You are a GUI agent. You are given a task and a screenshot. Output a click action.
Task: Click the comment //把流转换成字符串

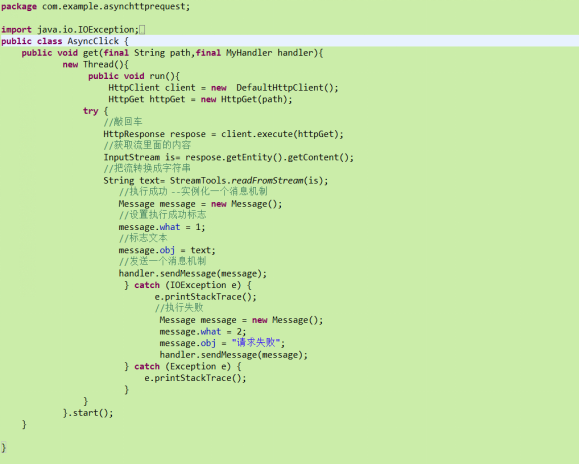pyautogui.click(x=147, y=168)
